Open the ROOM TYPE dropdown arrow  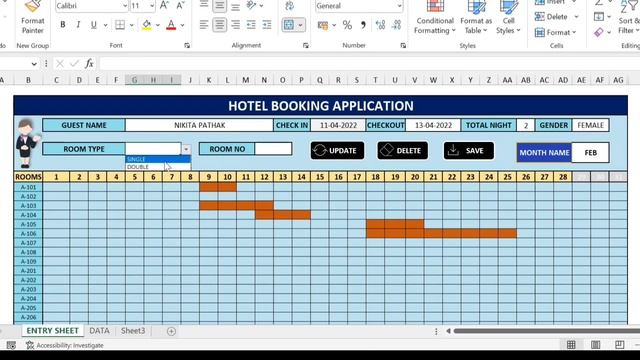186,149
